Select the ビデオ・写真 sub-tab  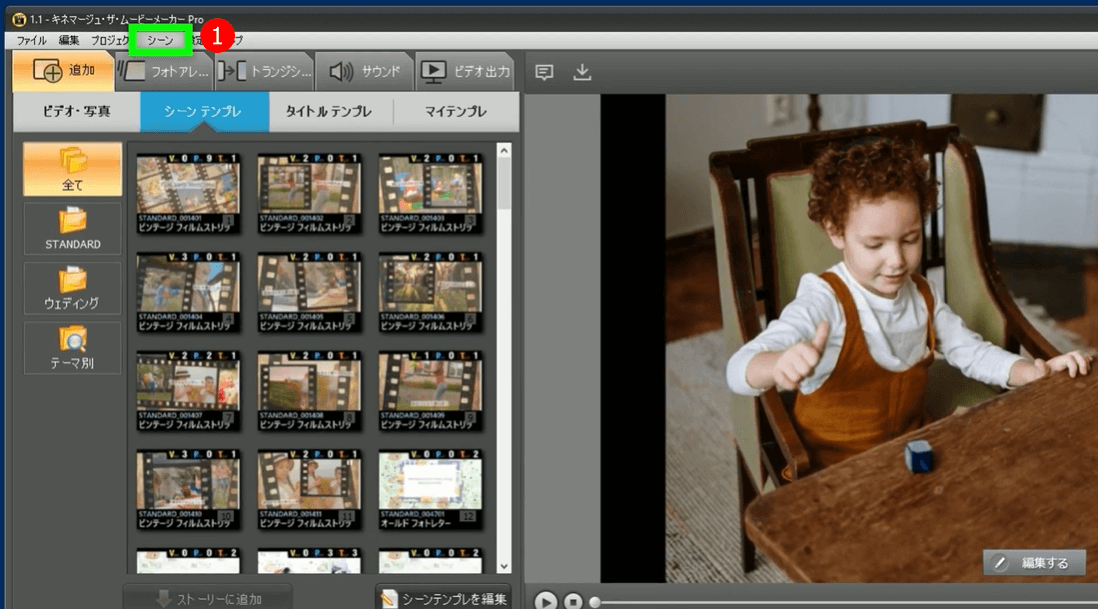[77, 112]
